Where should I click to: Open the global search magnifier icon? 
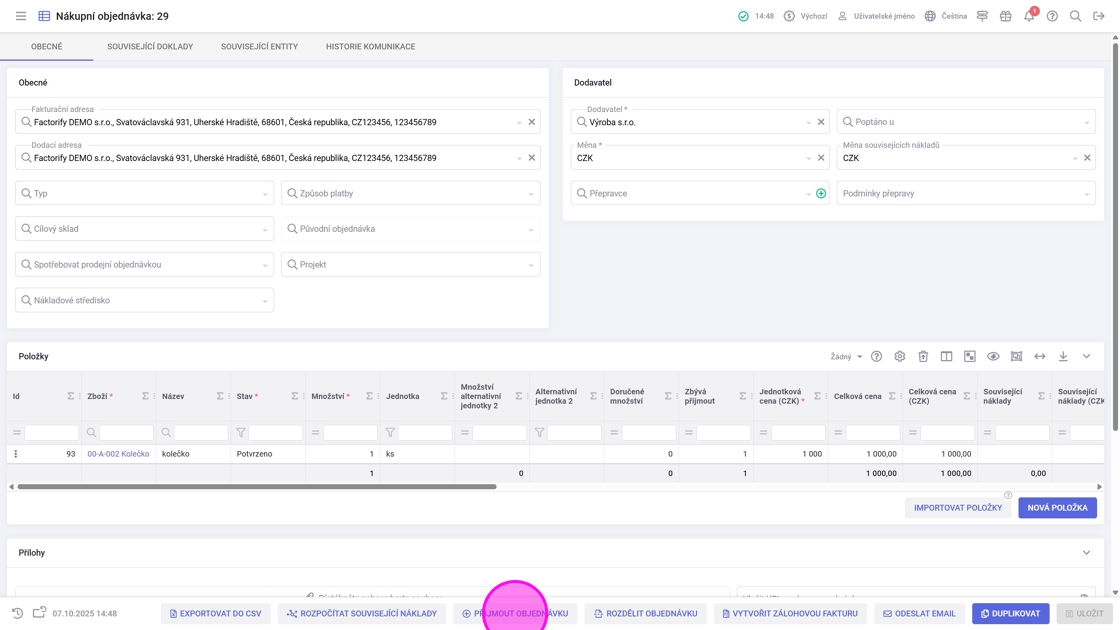(x=1075, y=16)
